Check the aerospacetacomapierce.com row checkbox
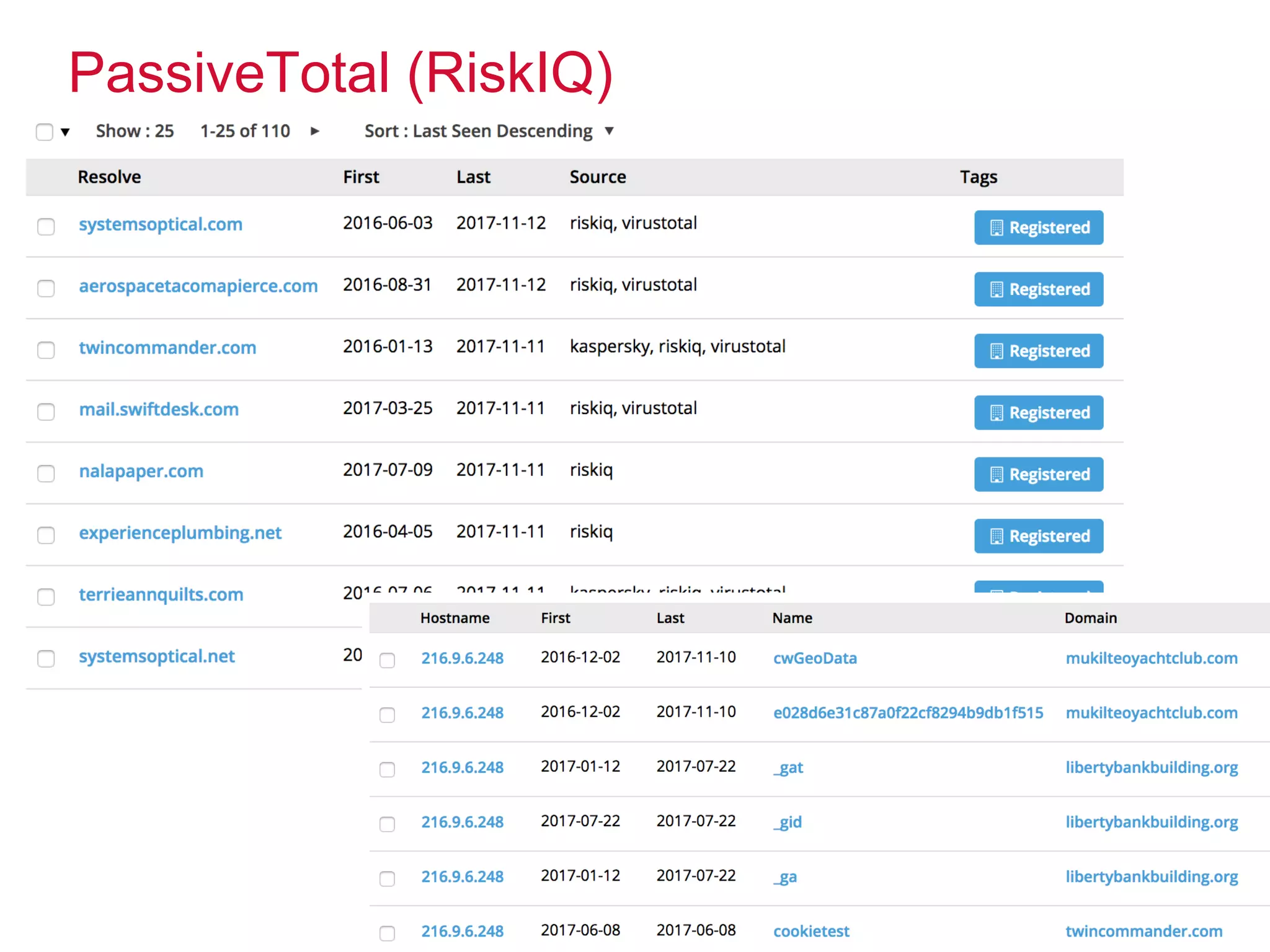The image size is (1270, 952). tap(46, 288)
